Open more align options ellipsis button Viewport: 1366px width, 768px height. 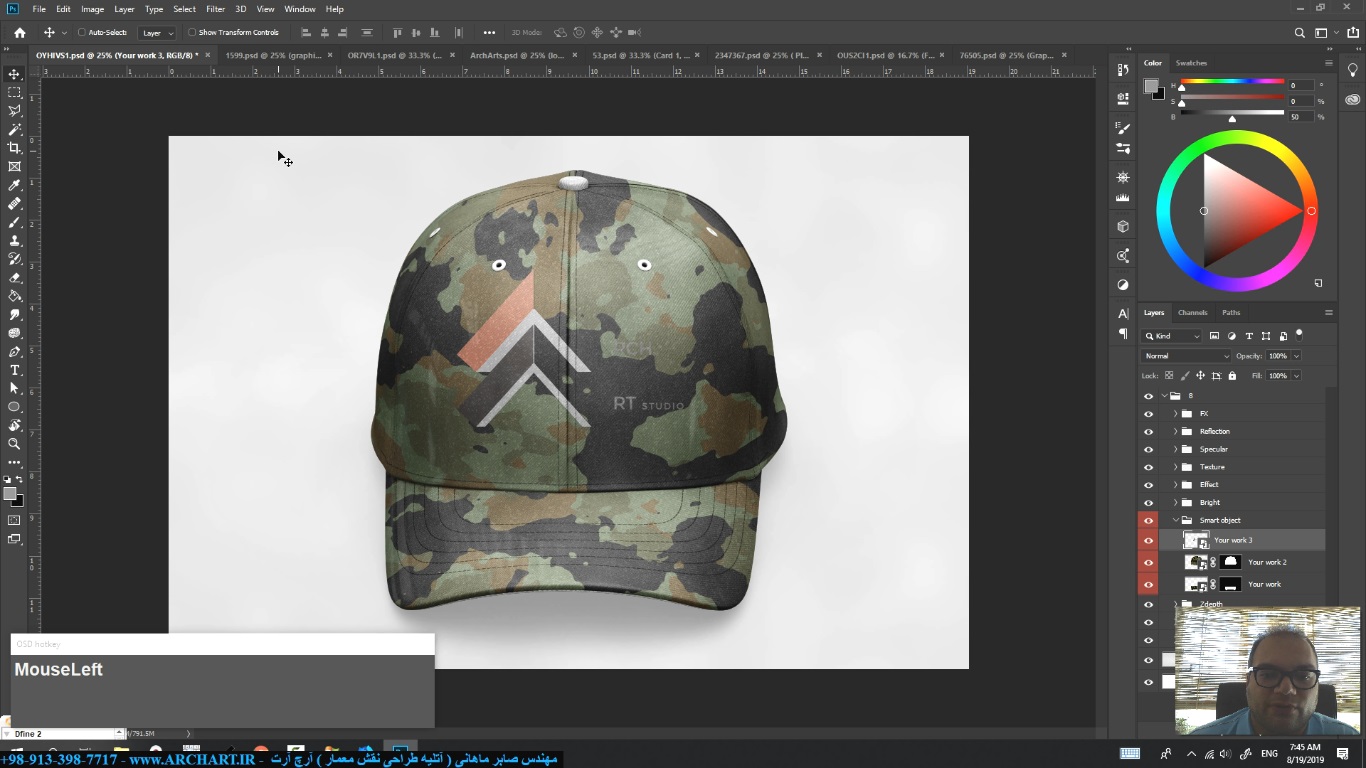[488, 33]
